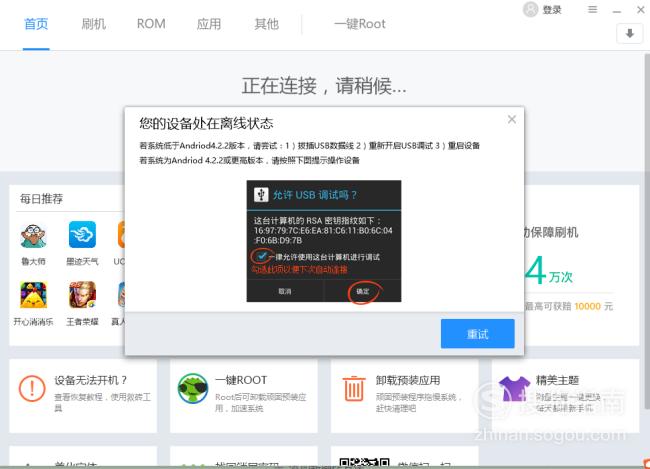
Task: Open the 王者荣耀 game icon
Action: pos(82,295)
